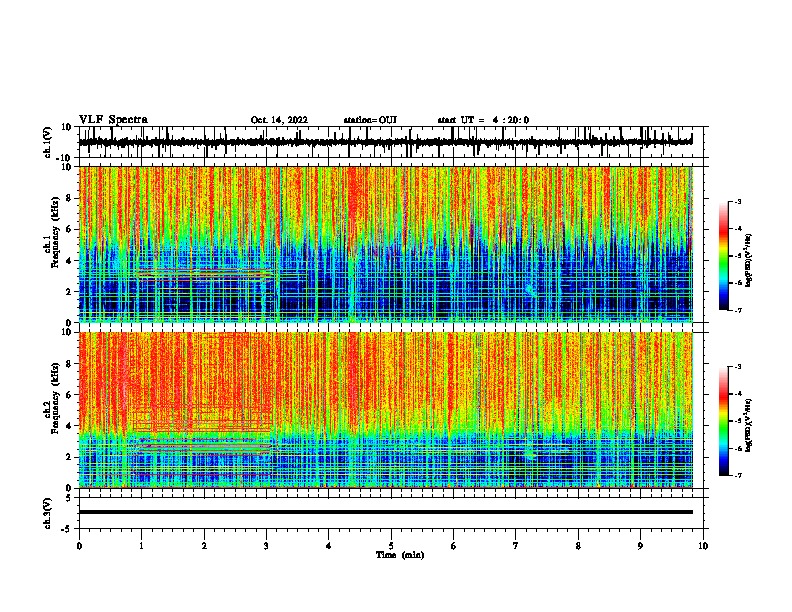
Task: Click ch.2 color scale log(PSD) units label
Action: click(749, 425)
